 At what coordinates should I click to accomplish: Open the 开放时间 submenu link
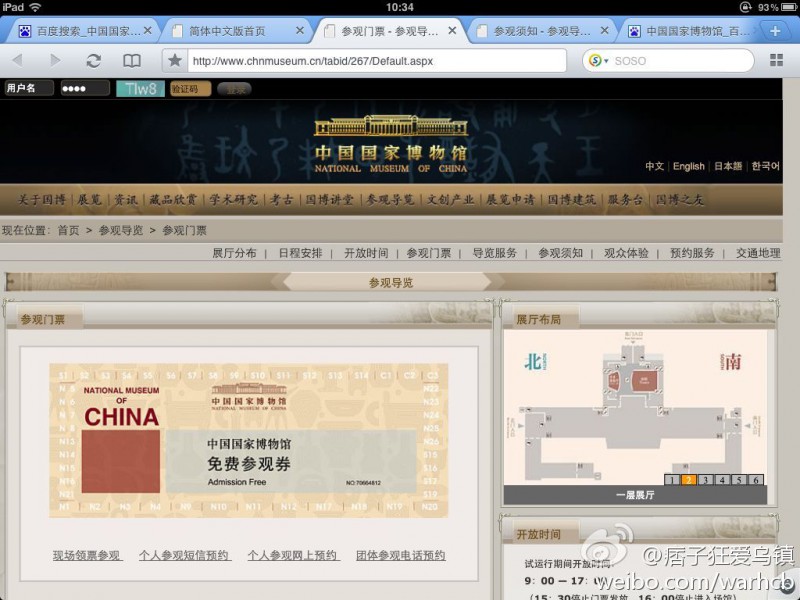coord(366,253)
